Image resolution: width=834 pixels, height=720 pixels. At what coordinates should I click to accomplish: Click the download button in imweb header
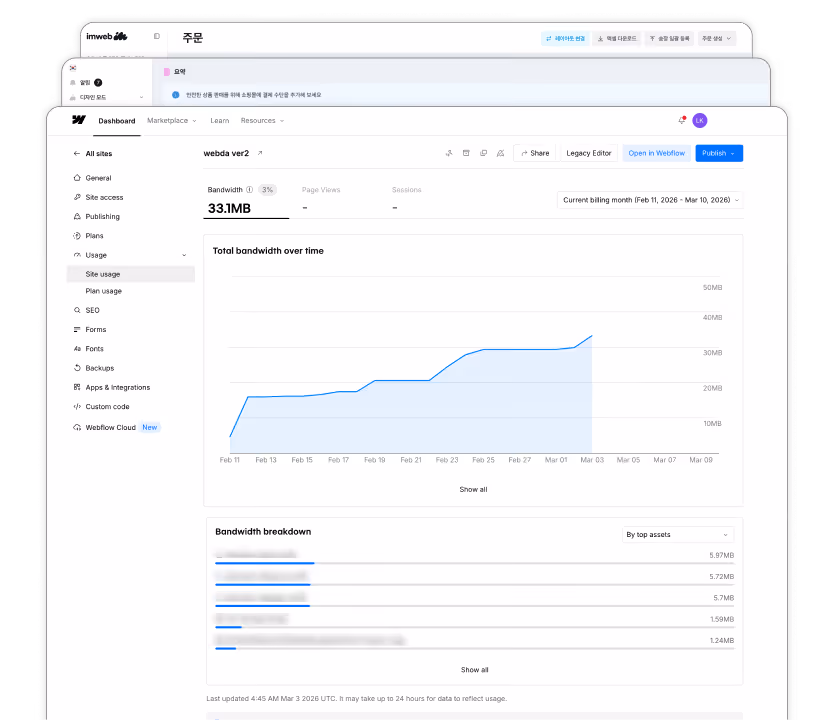click(616, 38)
